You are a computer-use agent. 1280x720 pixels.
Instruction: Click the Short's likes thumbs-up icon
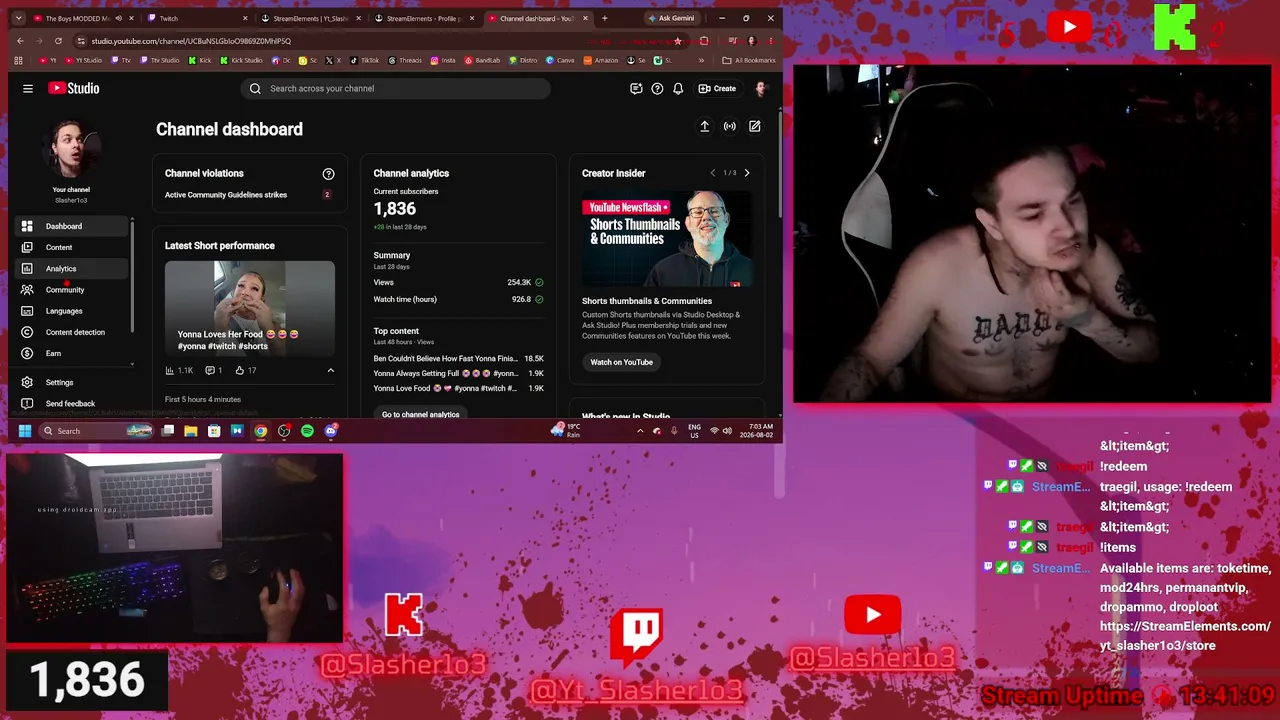coord(240,370)
